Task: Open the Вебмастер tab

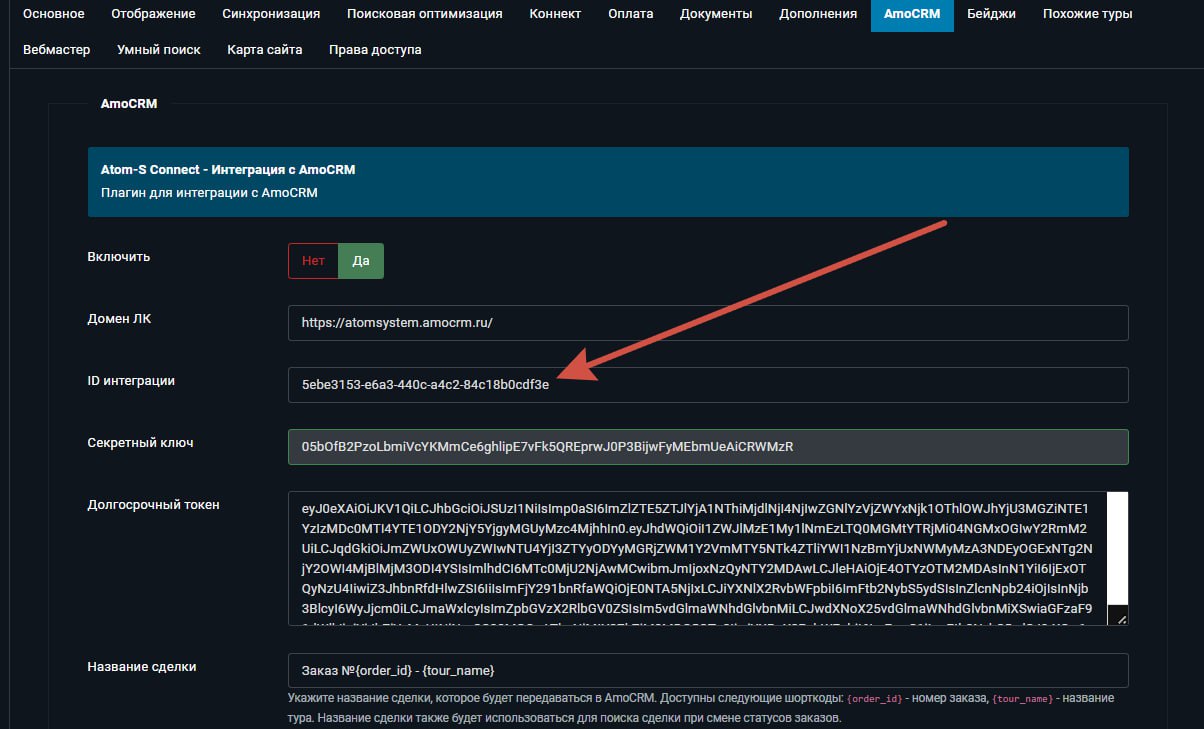Action: coord(56,49)
